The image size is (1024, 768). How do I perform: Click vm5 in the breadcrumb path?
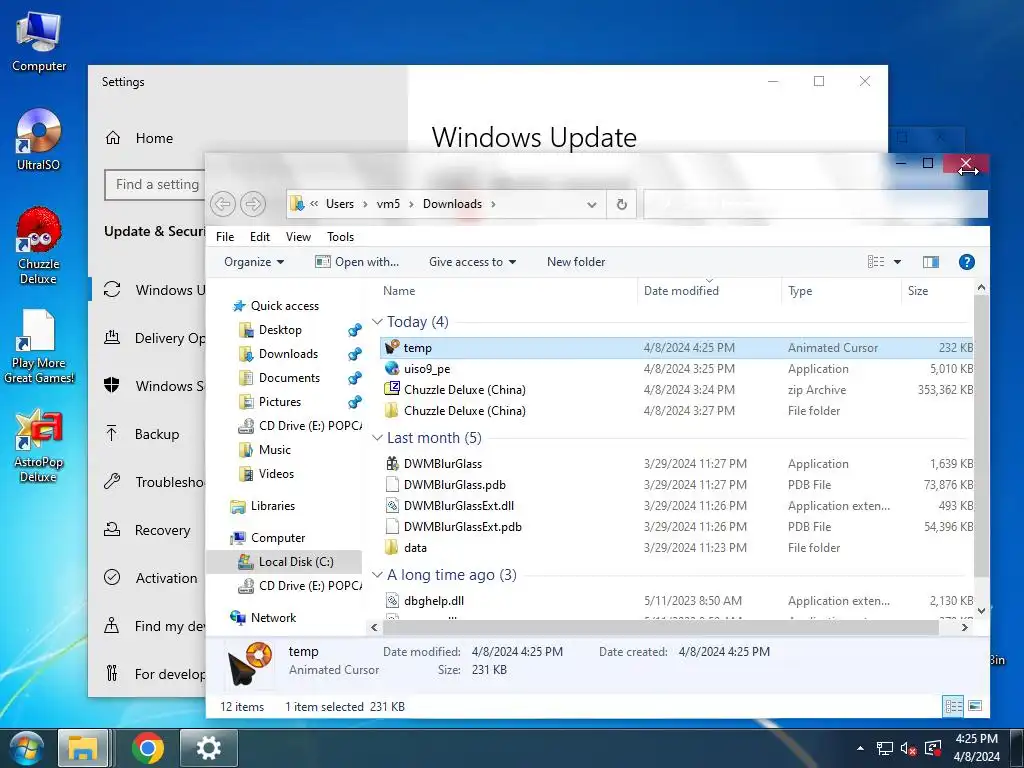click(388, 204)
